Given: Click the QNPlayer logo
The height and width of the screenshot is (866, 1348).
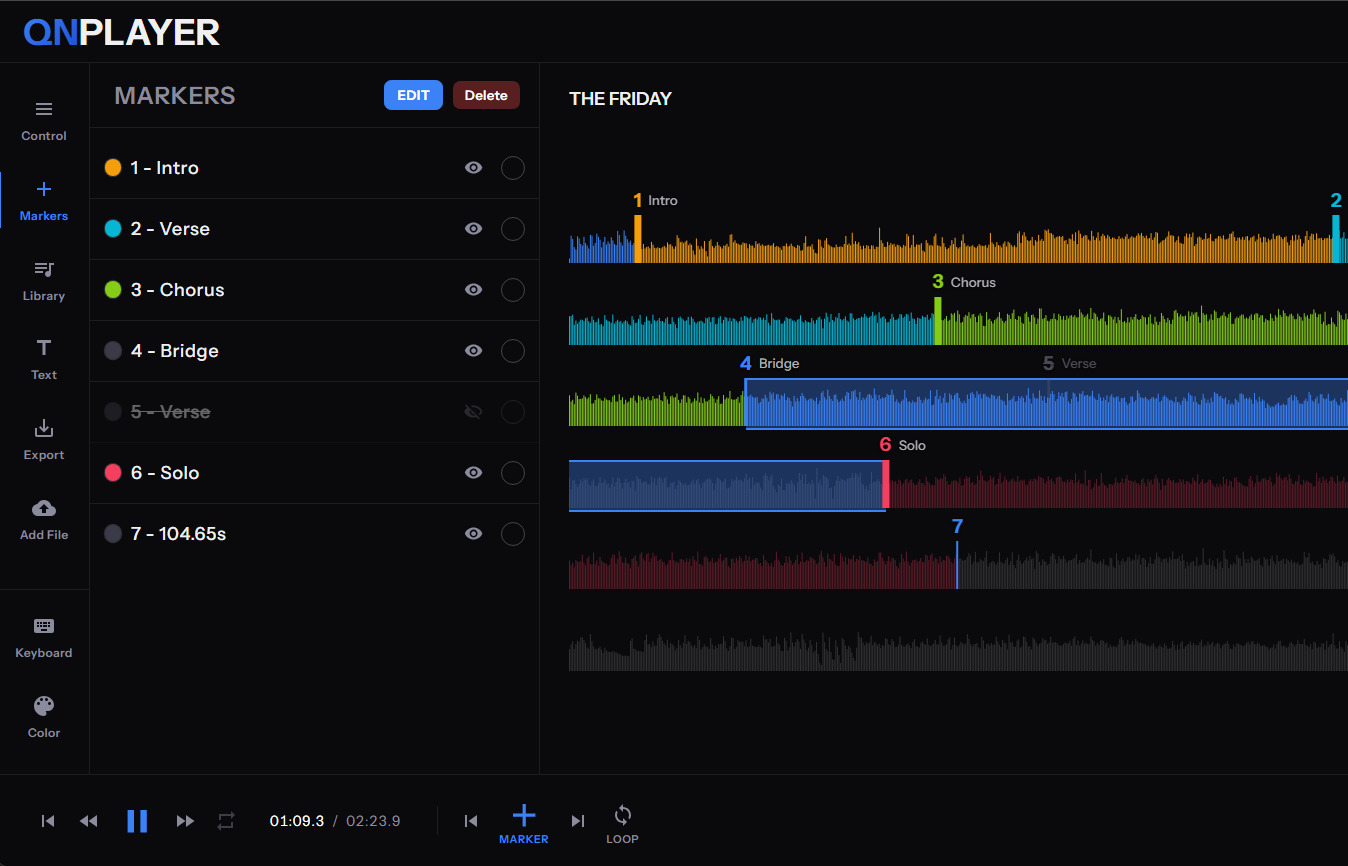Looking at the screenshot, I should (122, 32).
